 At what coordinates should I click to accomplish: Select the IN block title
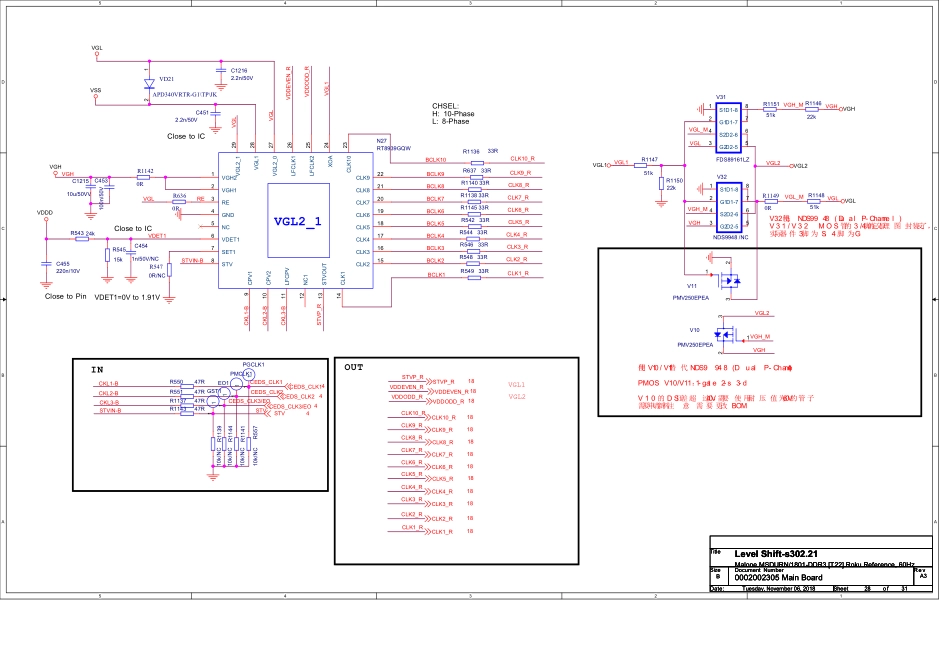pos(97,370)
